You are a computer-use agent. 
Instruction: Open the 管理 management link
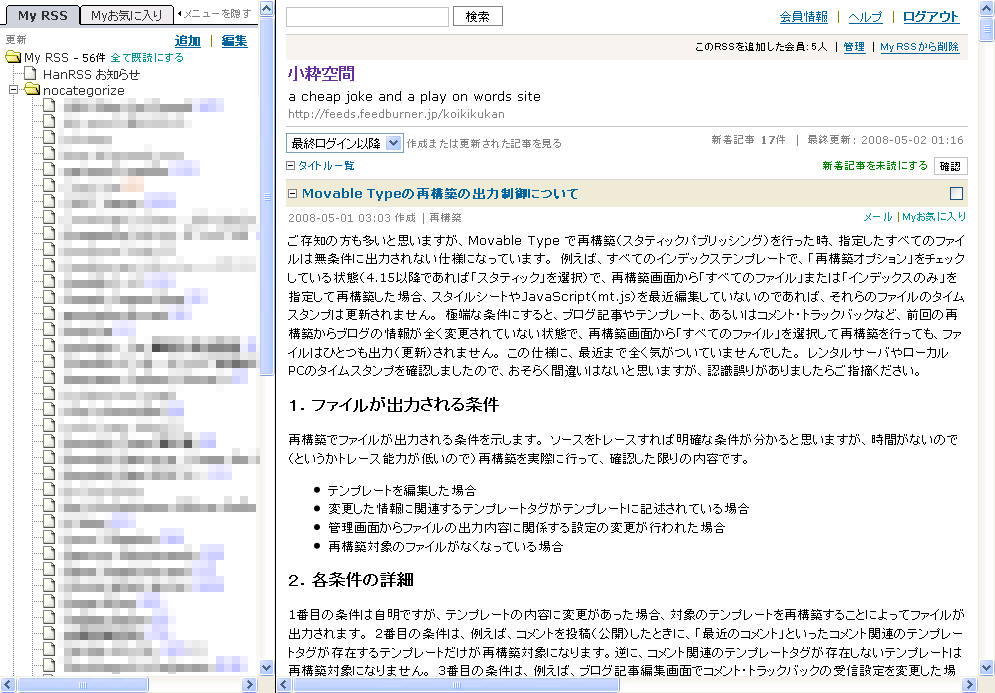pyautogui.click(x=854, y=47)
